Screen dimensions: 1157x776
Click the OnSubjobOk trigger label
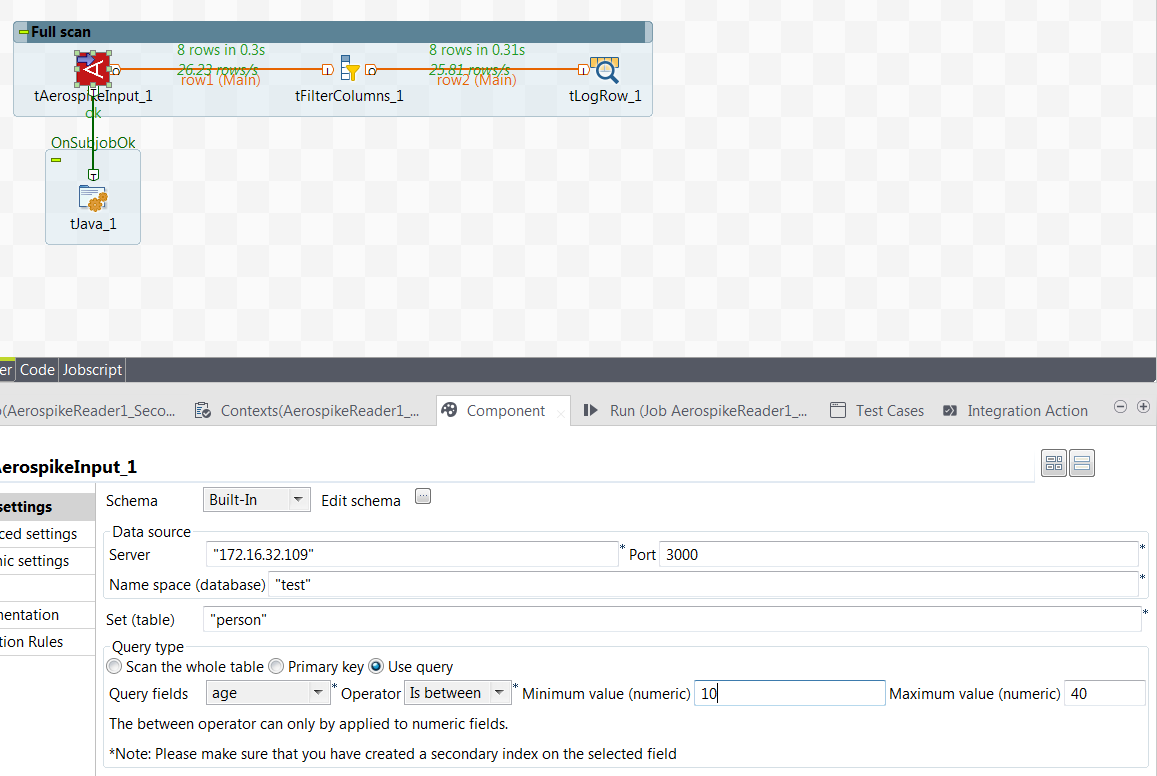coord(93,142)
